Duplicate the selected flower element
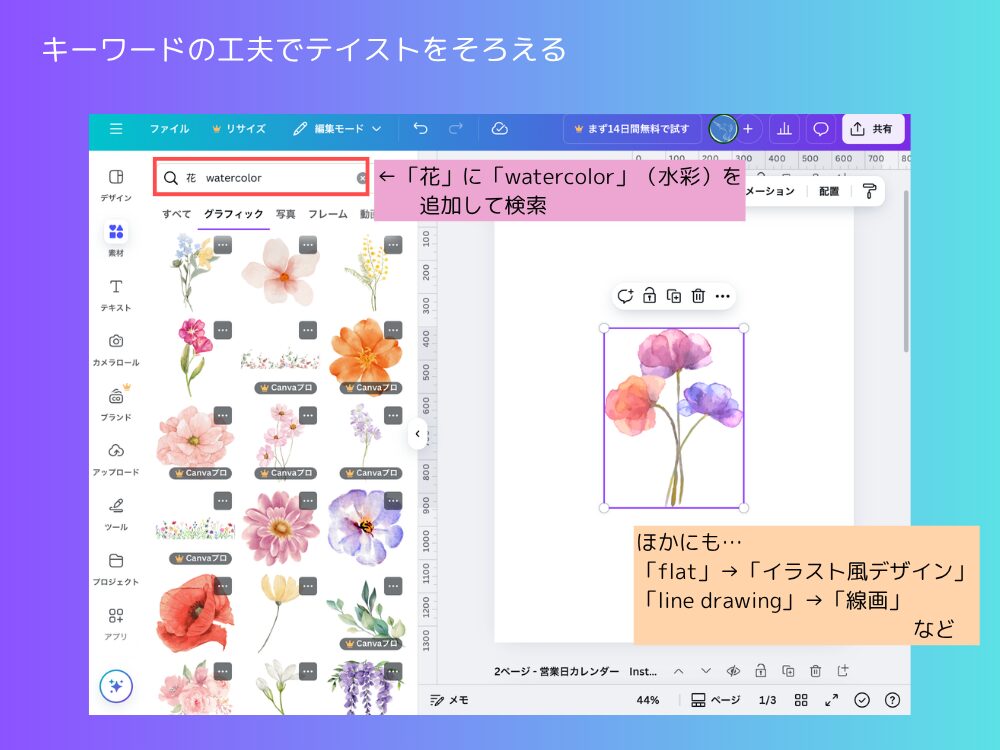1000x750 pixels. pyautogui.click(x=673, y=296)
